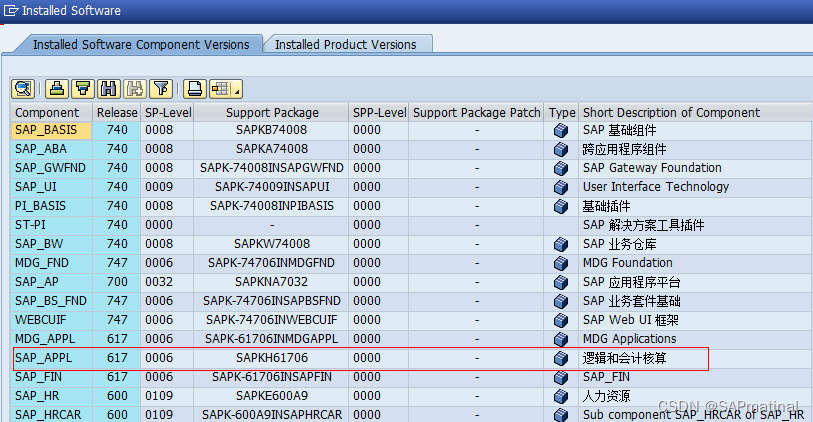Click the SP-Level column header

167,112
